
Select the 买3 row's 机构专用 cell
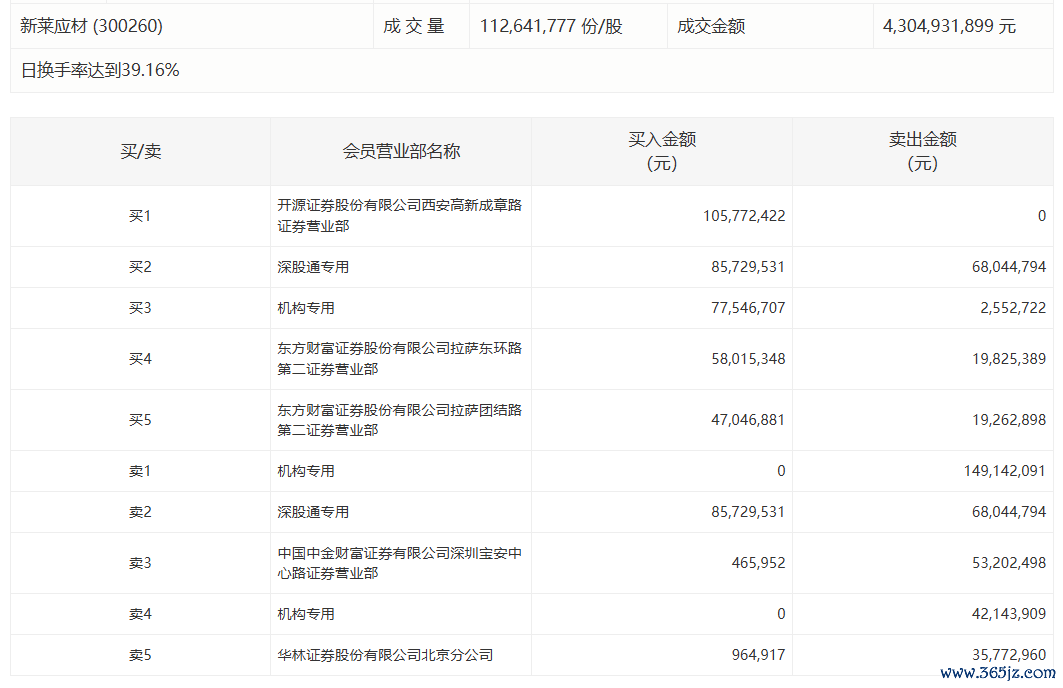click(306, 308)
